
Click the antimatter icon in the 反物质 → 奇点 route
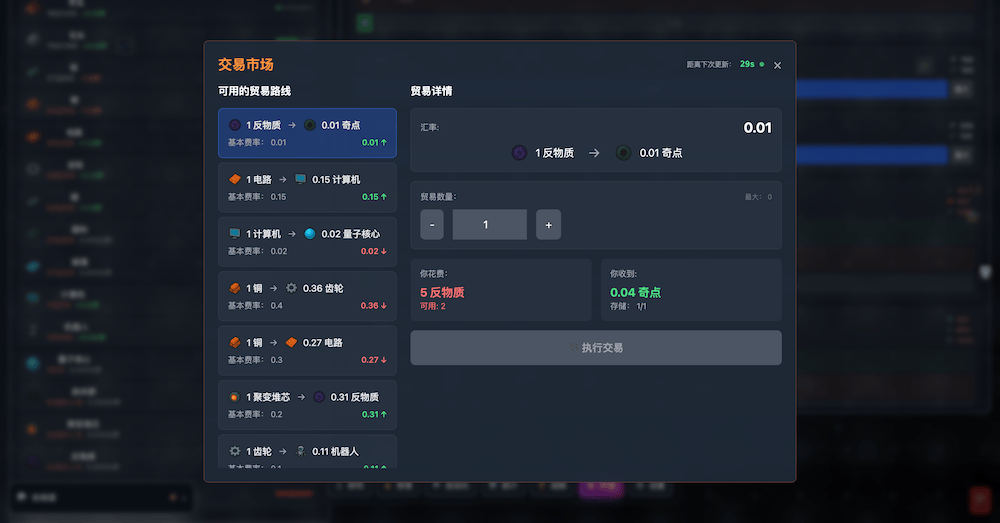pyautogui.click(x=235, y=125)
